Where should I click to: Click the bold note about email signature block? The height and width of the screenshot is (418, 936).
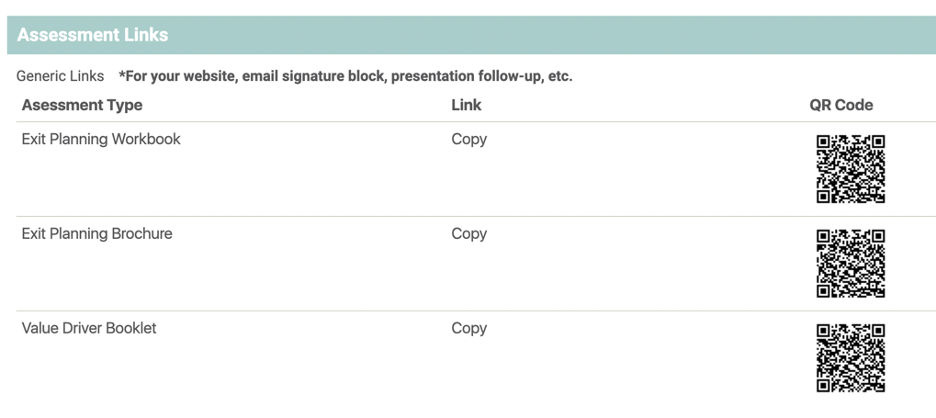[x=346, y=76]
